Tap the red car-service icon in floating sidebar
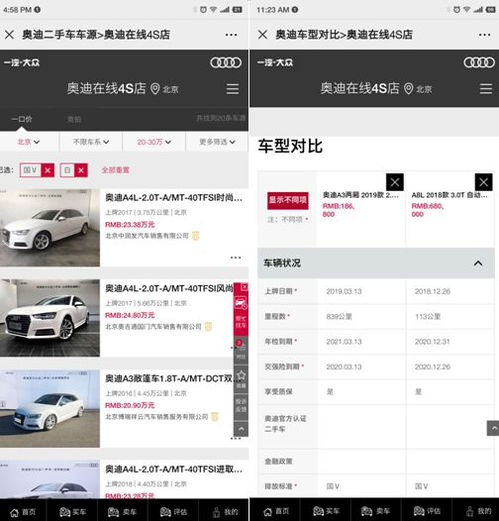 (241, 304)
